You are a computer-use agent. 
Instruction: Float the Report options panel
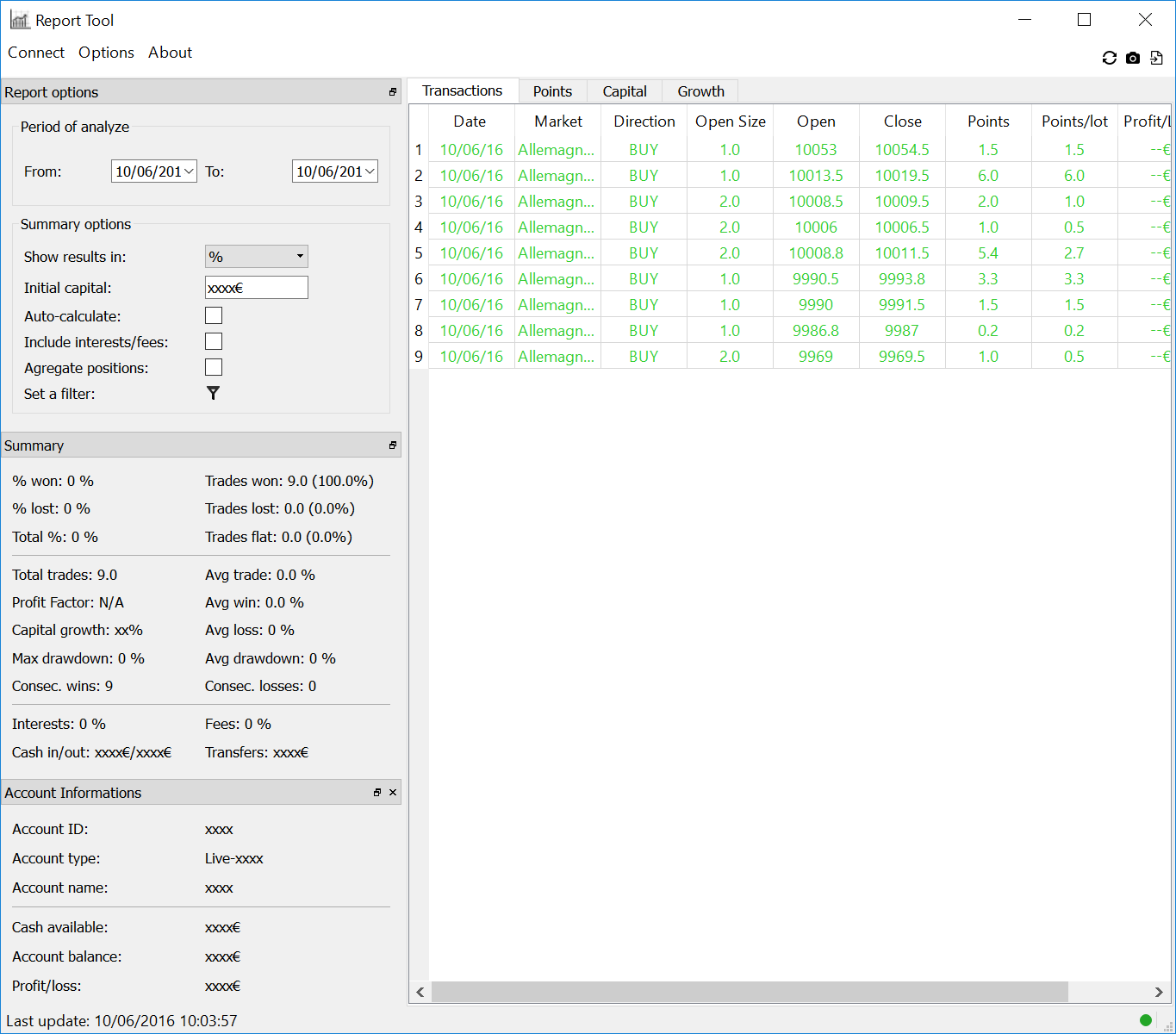(x=393, y=92)
